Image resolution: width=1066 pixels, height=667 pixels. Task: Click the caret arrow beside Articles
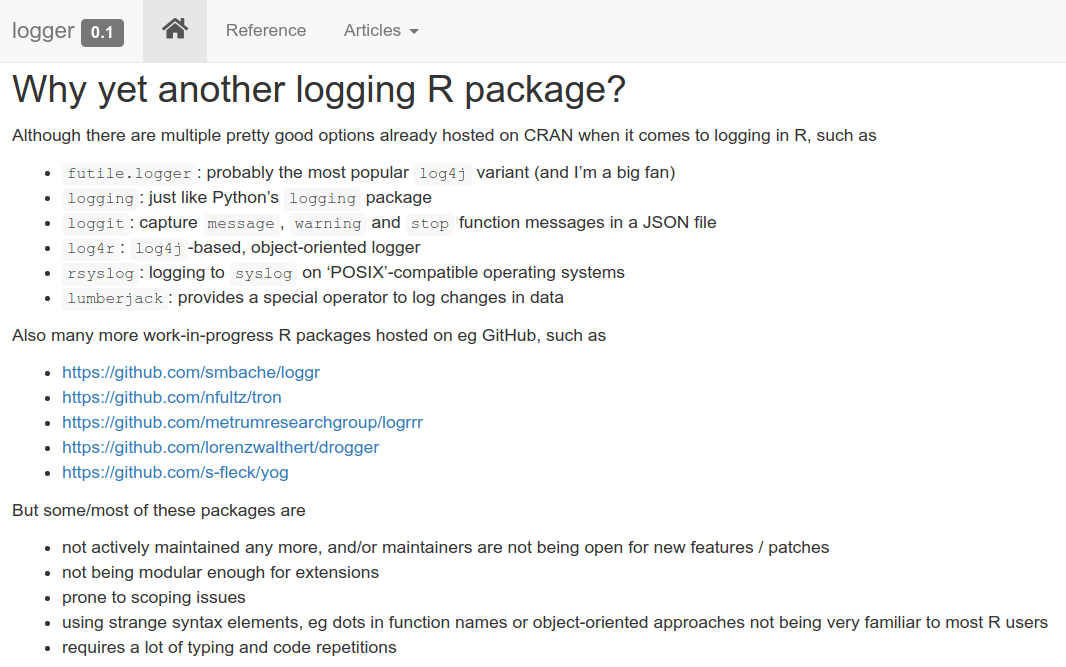point(414,31)
